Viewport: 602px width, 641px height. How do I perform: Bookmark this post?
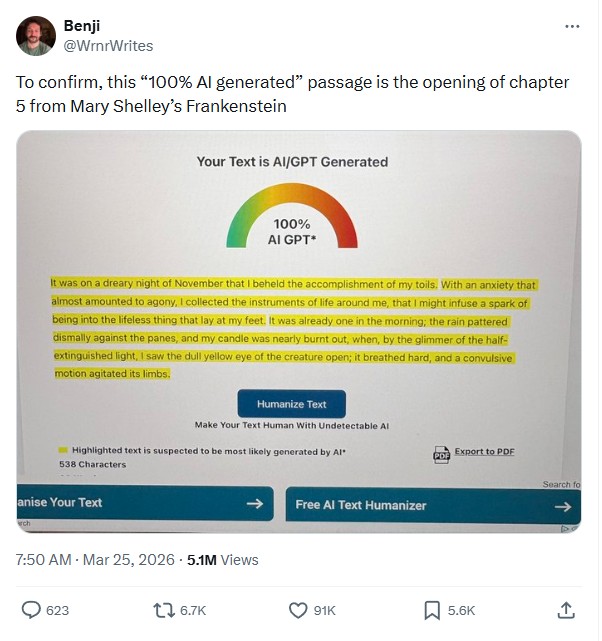point(432,609)
